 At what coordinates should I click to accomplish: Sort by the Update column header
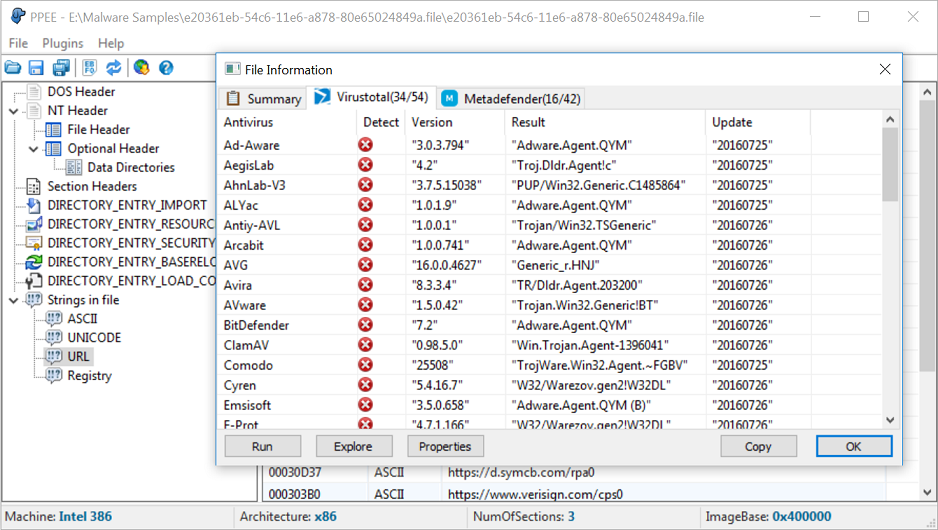click(x=758, y=122)
